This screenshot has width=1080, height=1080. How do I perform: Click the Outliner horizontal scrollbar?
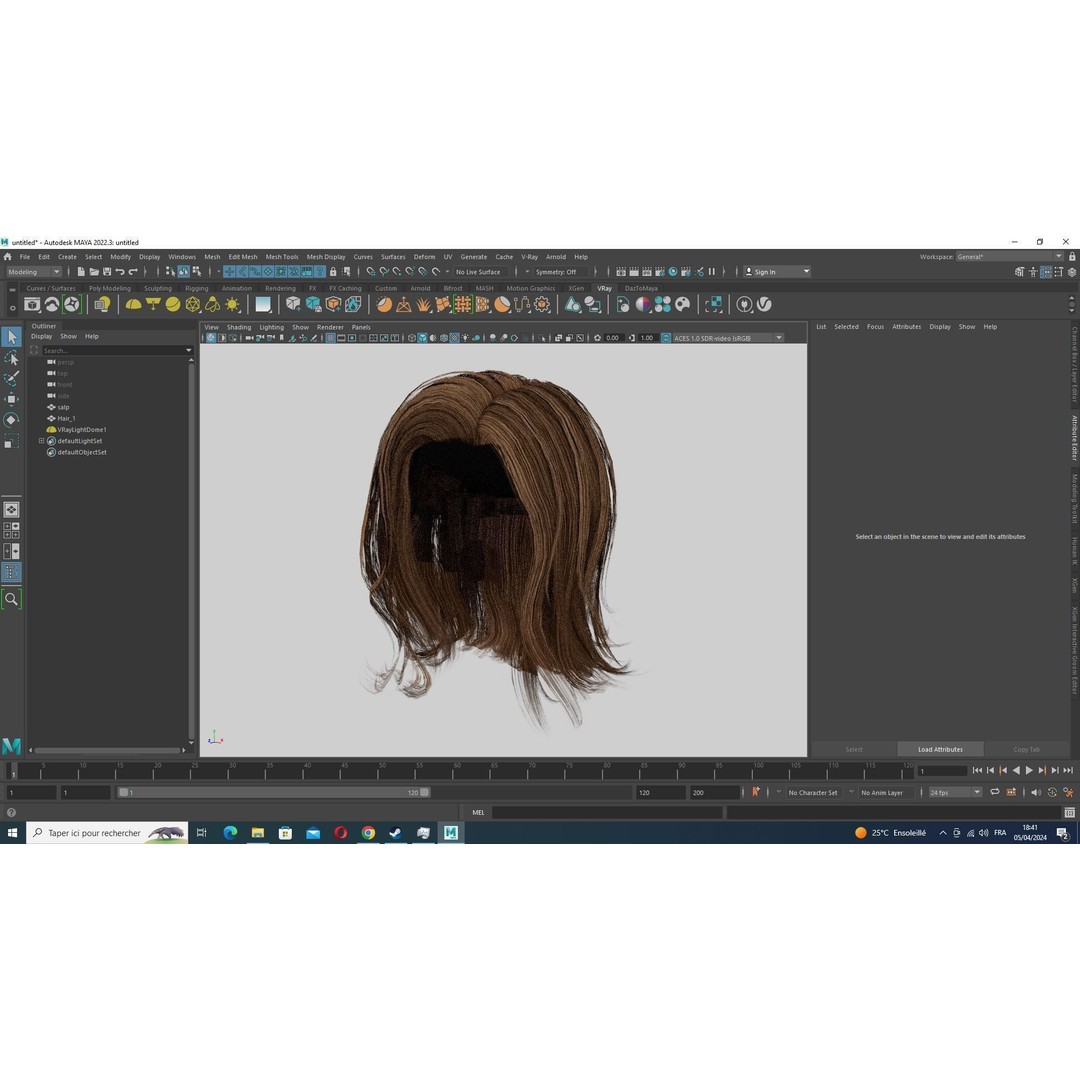click(x=107, y=751)
